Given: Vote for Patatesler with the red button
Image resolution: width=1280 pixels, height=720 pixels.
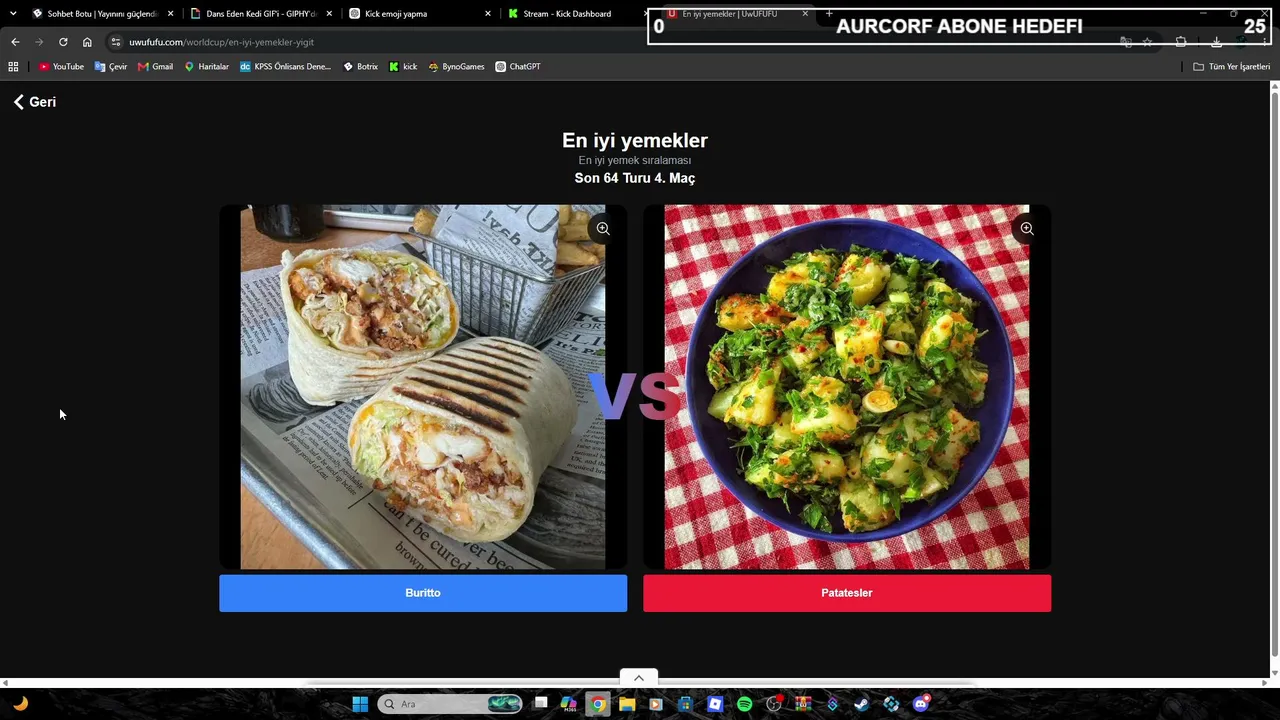Looking at the screenshot, I should (x=847, y=593).
